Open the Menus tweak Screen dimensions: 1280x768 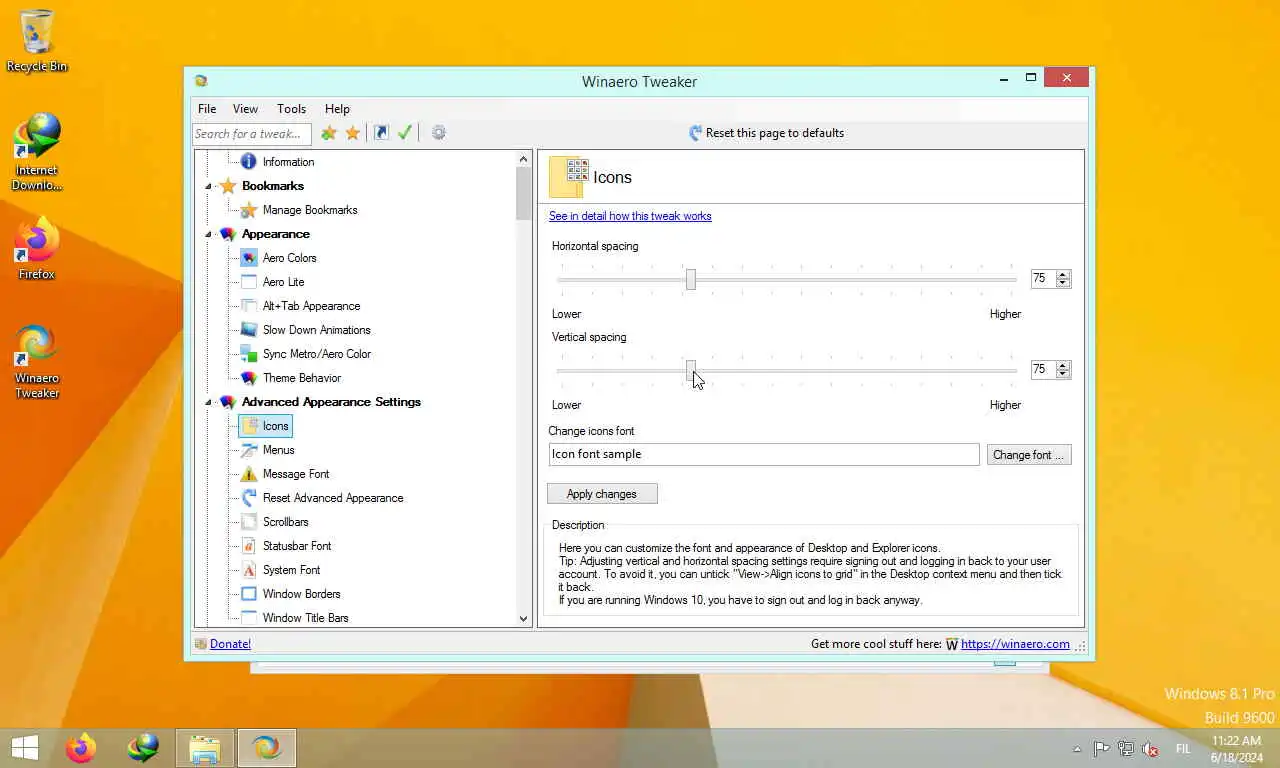(278, 450)
